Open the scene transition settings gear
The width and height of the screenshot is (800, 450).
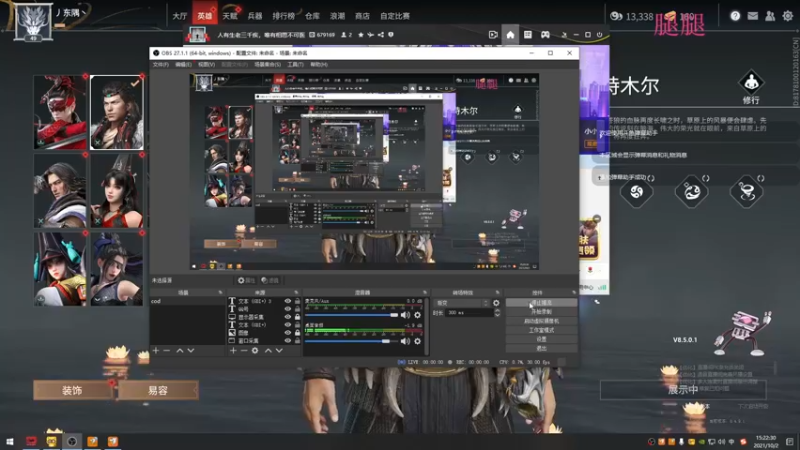click(496, 303)
